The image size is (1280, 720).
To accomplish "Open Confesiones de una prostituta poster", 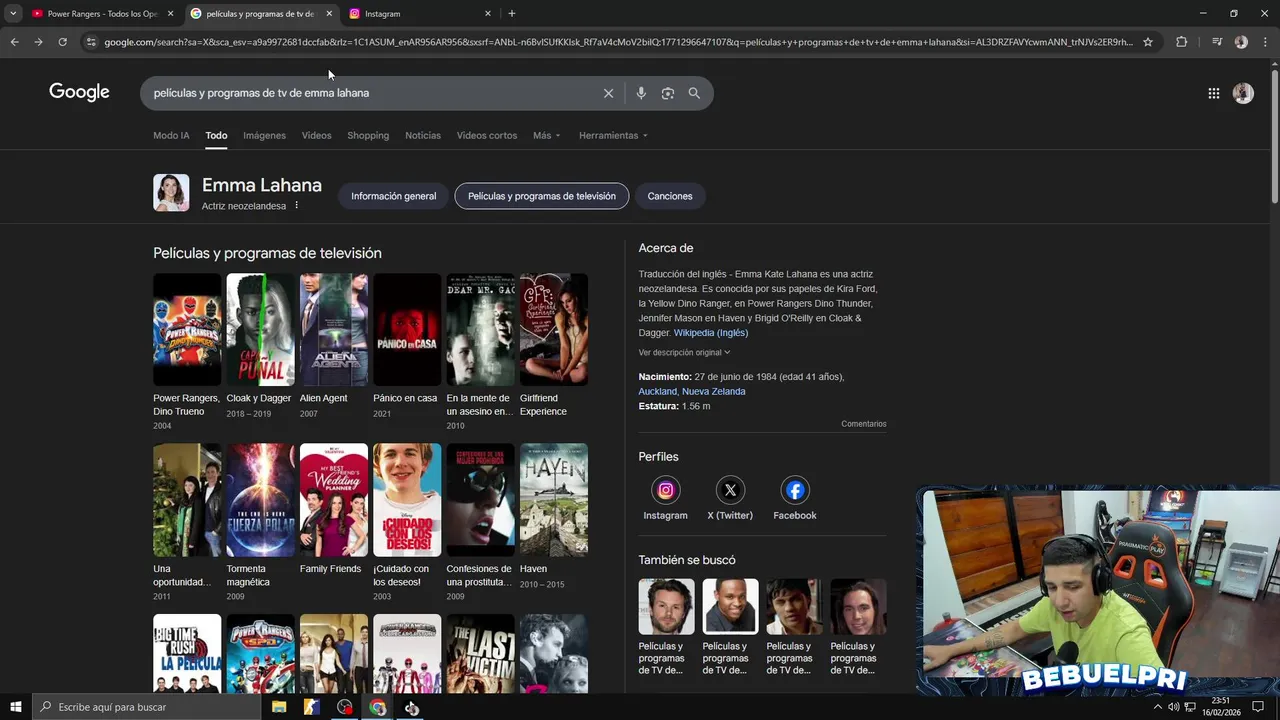I will point(480,500).
